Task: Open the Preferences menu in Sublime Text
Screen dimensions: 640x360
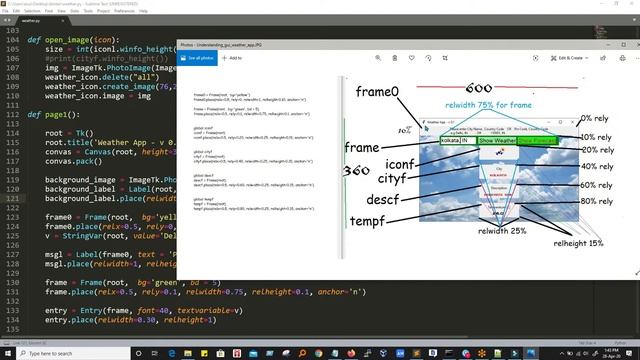Action: pos(124,11)
